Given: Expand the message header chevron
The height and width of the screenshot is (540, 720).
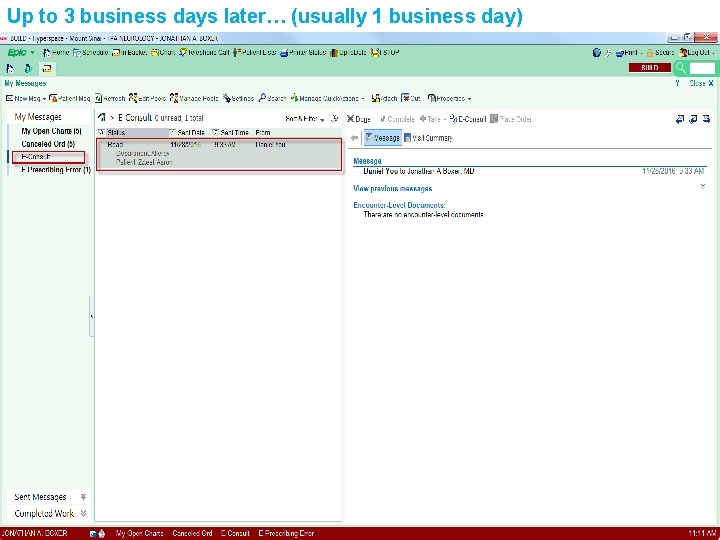Looking at the screenshot, I should [x=703, y=186].
